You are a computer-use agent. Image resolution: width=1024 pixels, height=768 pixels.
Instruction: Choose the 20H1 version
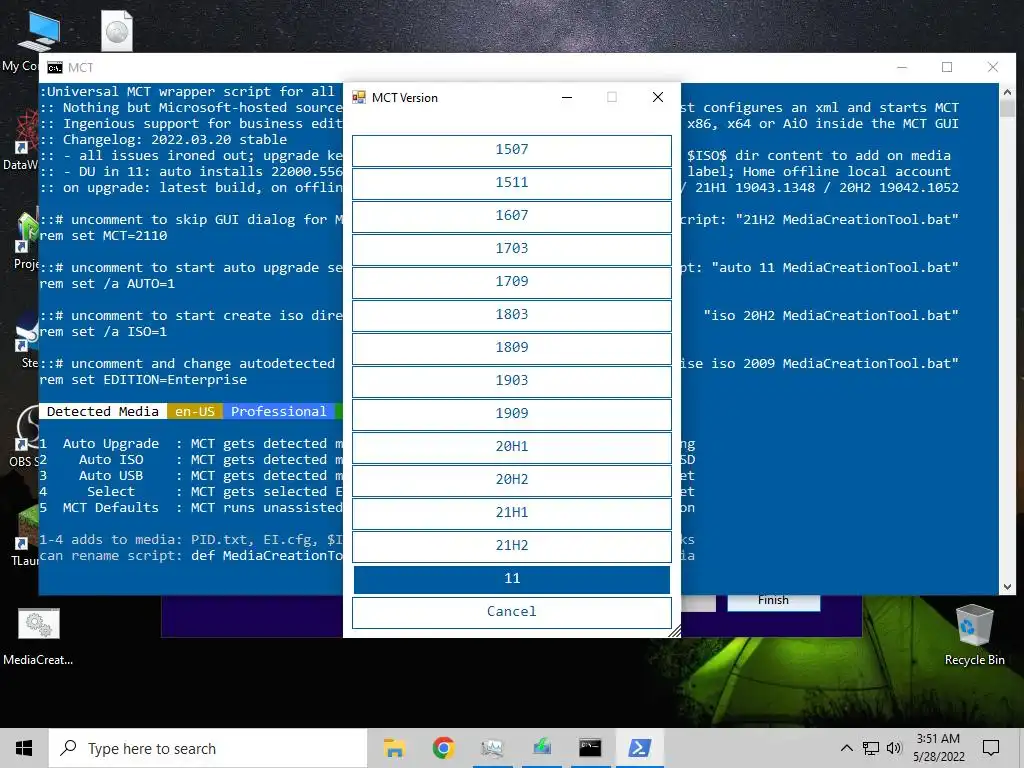click(x=511, y=447)
